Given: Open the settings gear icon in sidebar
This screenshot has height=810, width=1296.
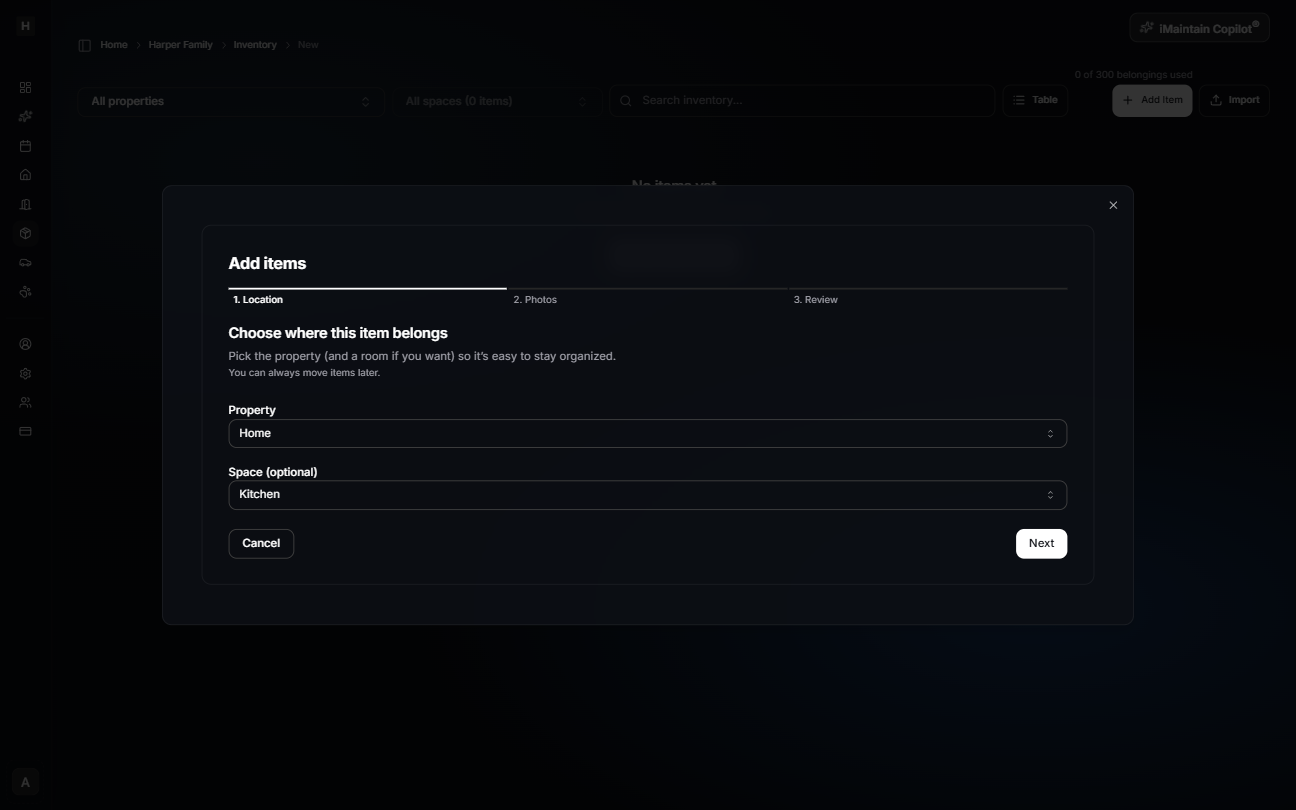Looking at the screenshot, I should point(25,372).
